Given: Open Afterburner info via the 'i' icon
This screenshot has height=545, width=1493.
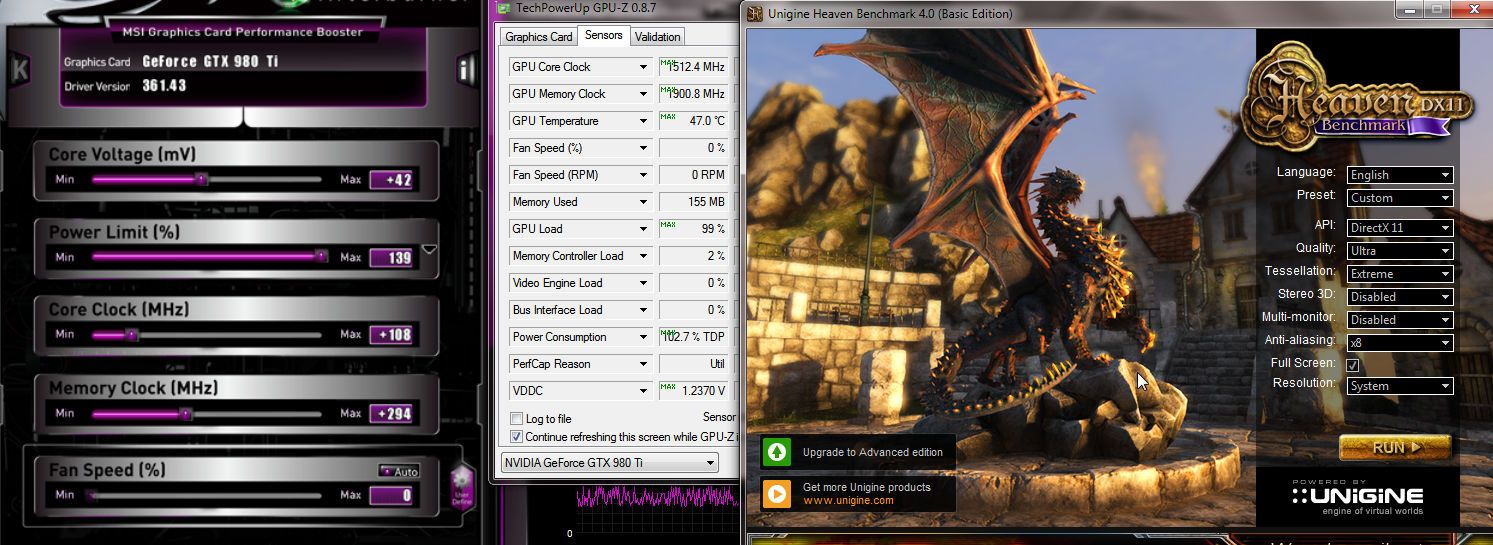Looking at the screenshot, I should tap(466, 69).
